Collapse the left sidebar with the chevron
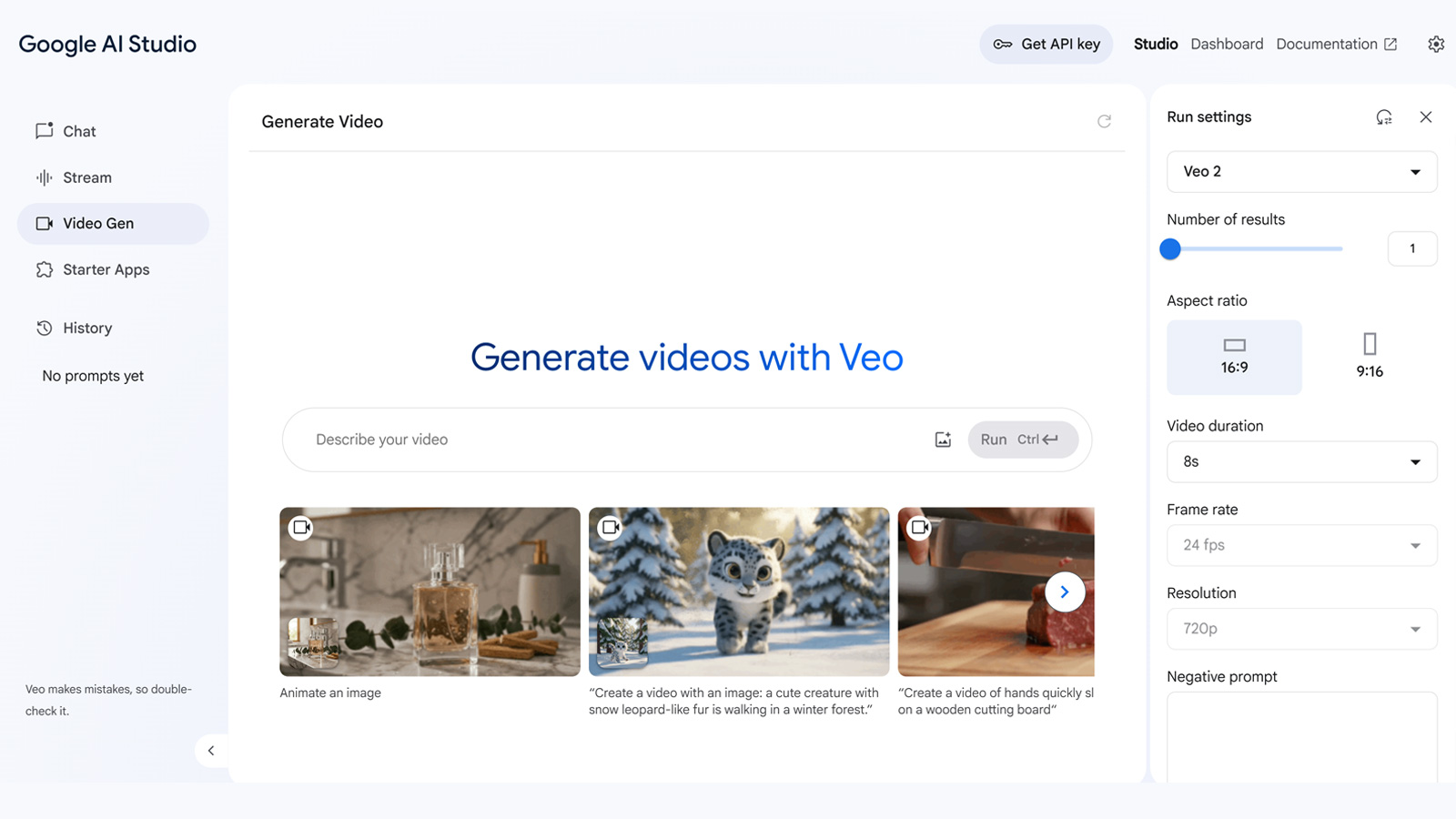The image size is (1456, 819). tap(211, 751)
